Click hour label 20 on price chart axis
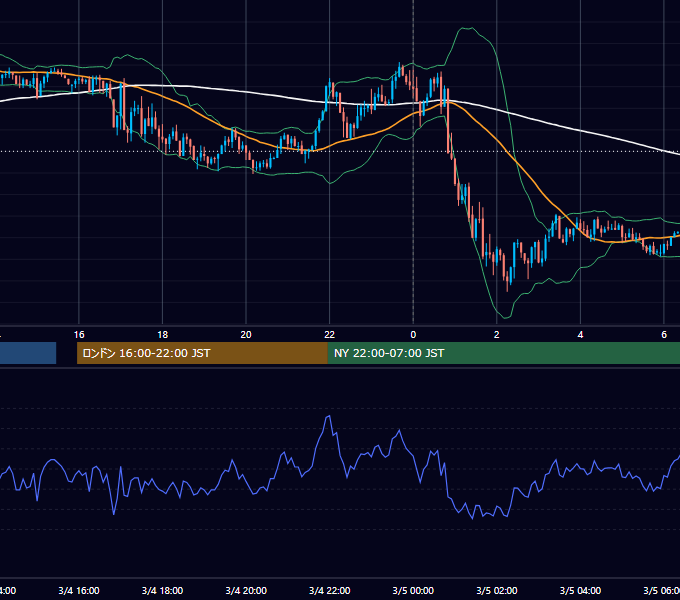Viewport: 680px width, 600px height. click(x=246, y=335)
